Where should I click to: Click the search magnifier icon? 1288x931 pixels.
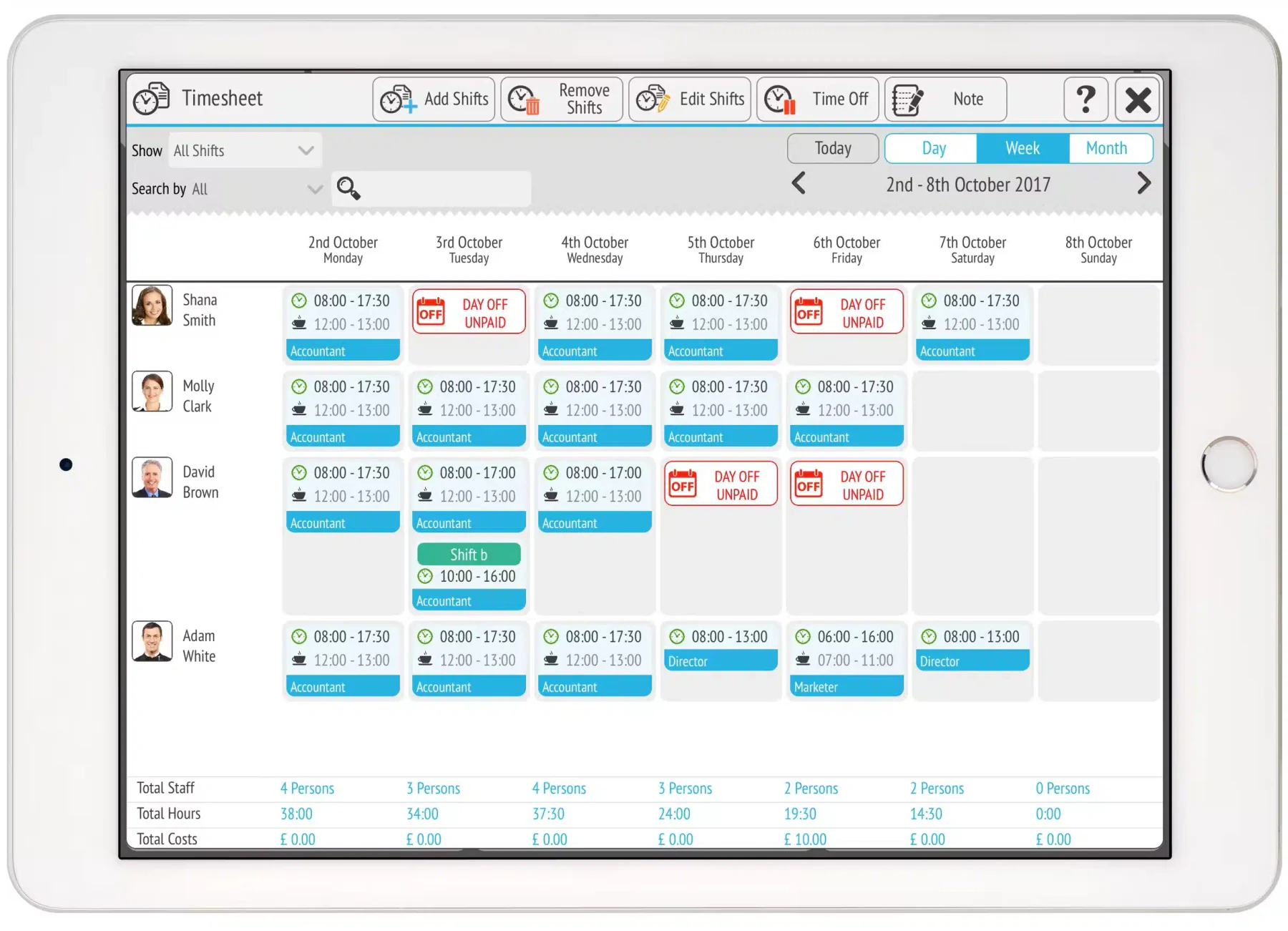coord(348,188)
